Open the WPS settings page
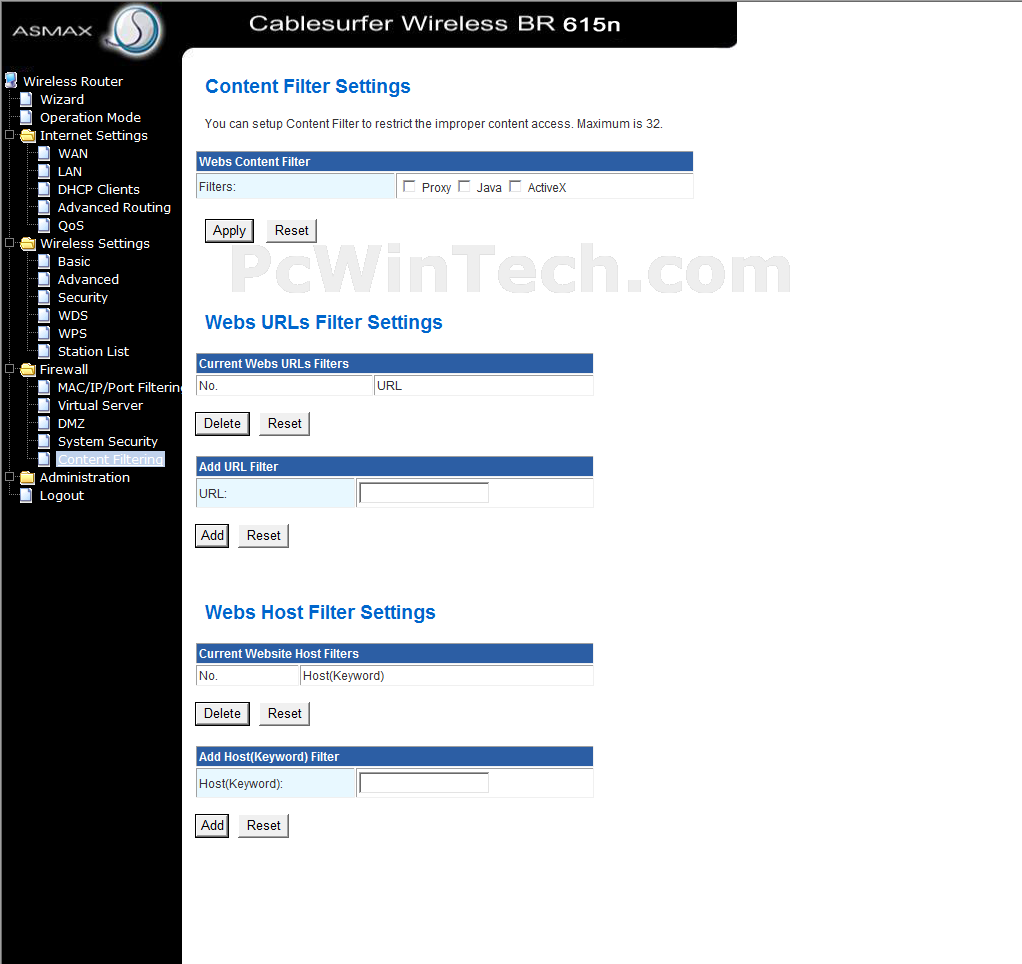 [x=72, y=333]
